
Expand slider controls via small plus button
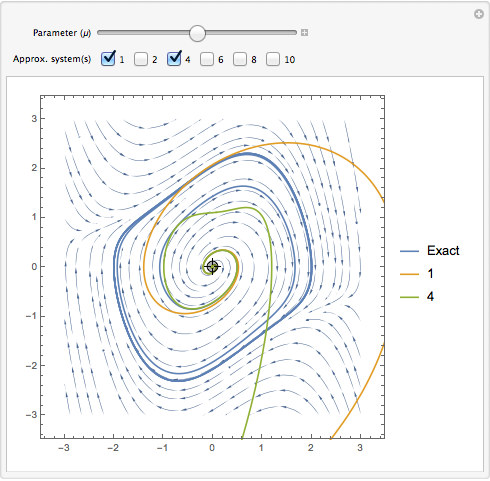point(304,32)
